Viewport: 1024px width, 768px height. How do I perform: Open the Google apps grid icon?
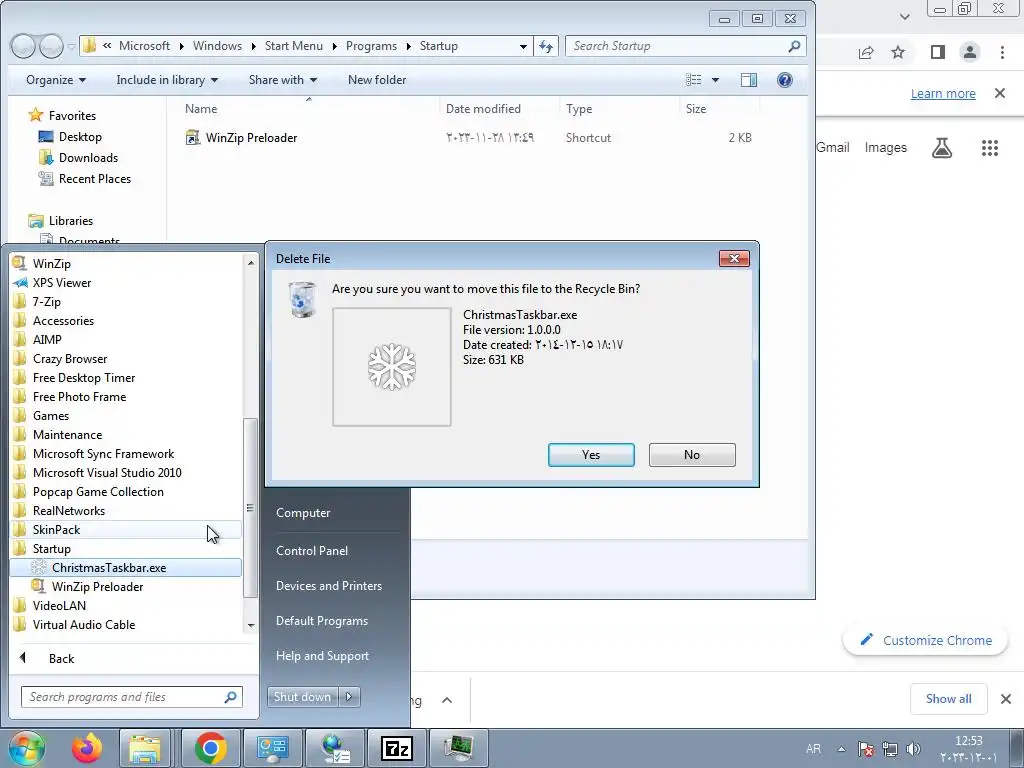pos(989,148)
